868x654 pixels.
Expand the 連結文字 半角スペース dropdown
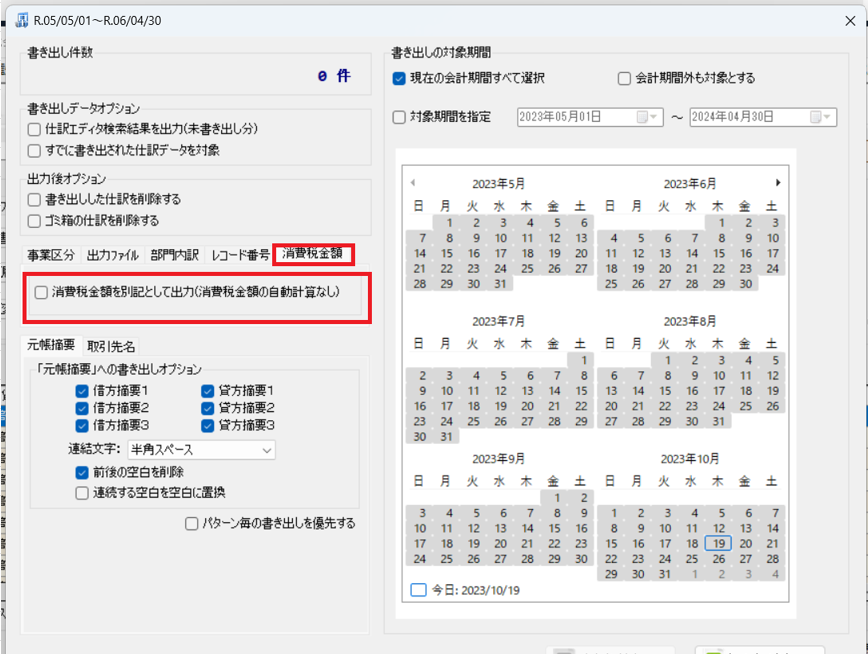click(267, 450)
